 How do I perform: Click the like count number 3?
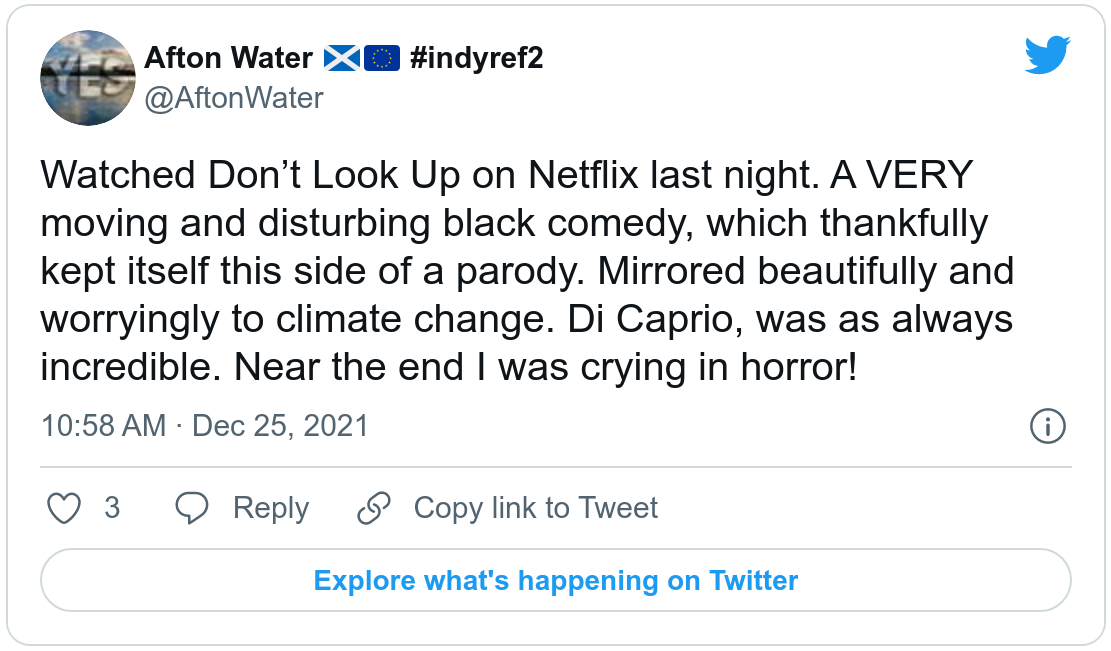click(x=112, y=508)
